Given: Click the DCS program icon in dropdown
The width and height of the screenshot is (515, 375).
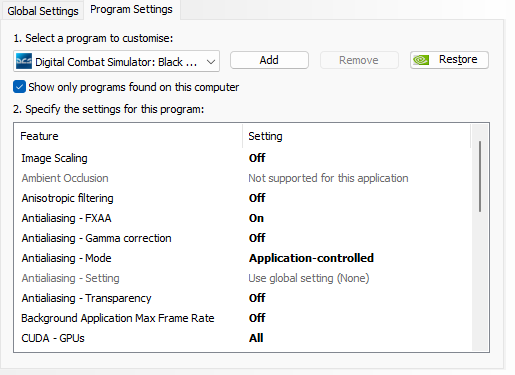Looking at the screenshot, I should pyautogui.click(x=24, y=61).
